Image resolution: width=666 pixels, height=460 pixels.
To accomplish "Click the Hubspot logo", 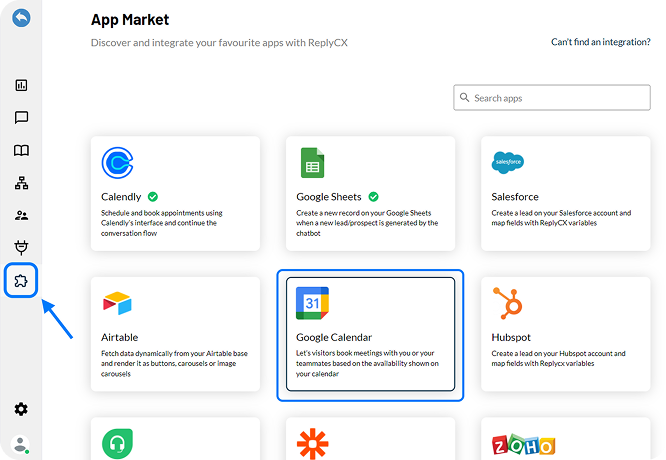I will 508,303.
